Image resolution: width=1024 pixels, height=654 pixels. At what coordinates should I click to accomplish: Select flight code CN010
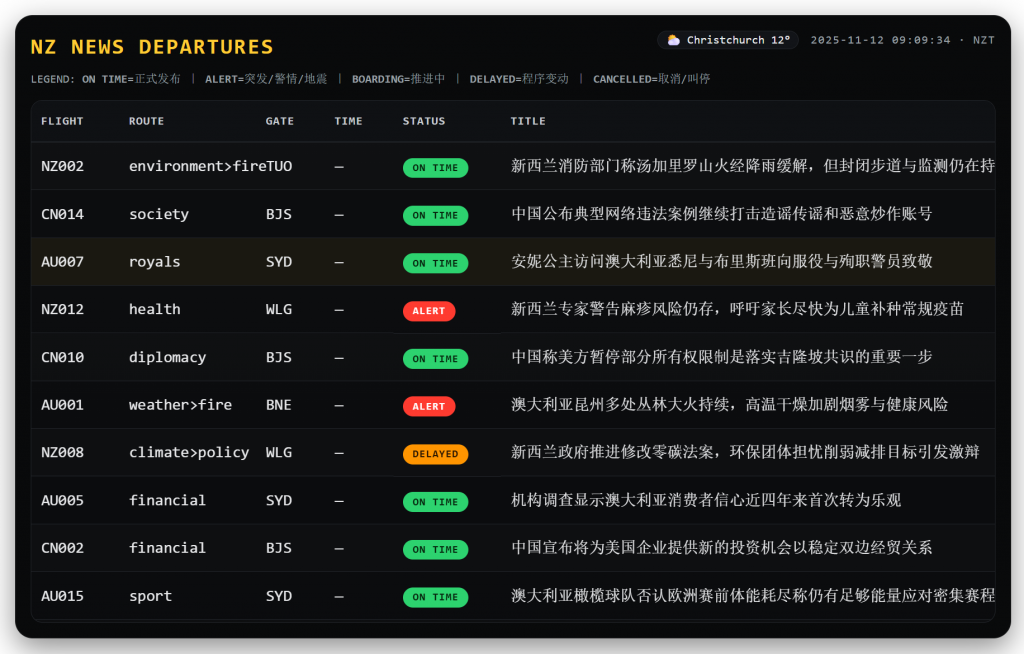pos(62,358)
